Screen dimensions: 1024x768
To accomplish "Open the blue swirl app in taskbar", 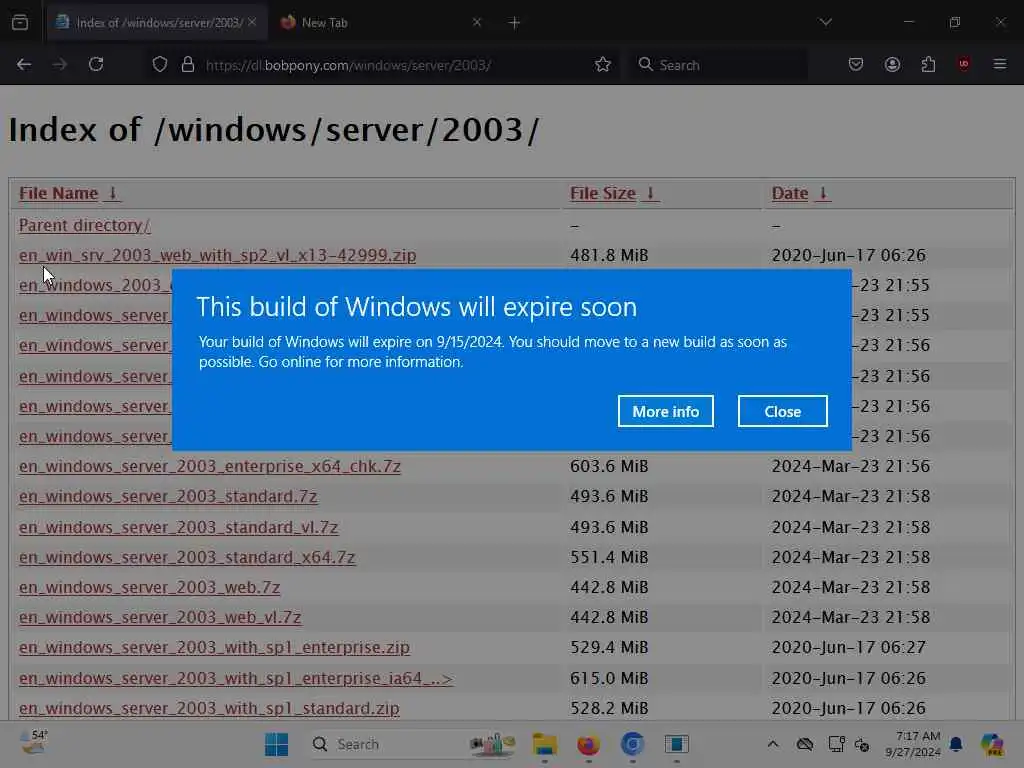I will [632, 744].
